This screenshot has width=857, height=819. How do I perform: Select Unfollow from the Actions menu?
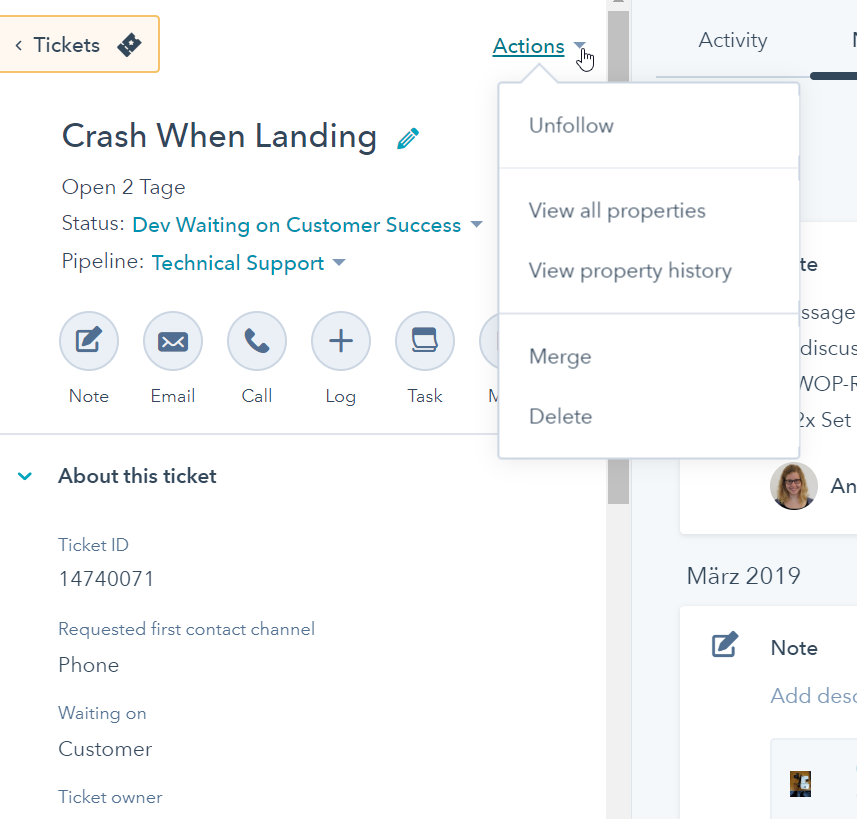pyautogui.click(x=571, y=126)
